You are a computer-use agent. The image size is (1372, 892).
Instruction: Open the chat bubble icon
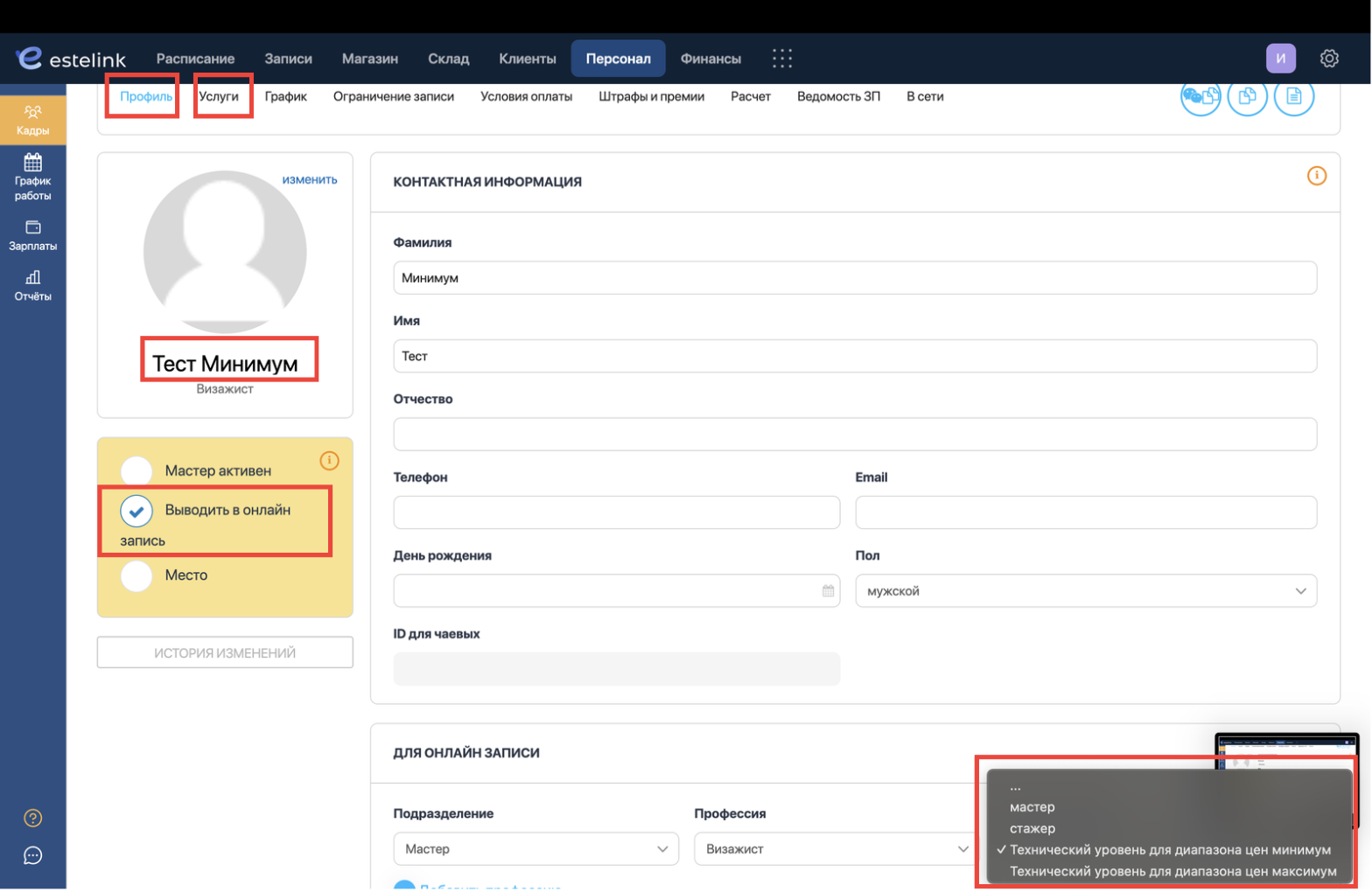(x=32, y=856)
